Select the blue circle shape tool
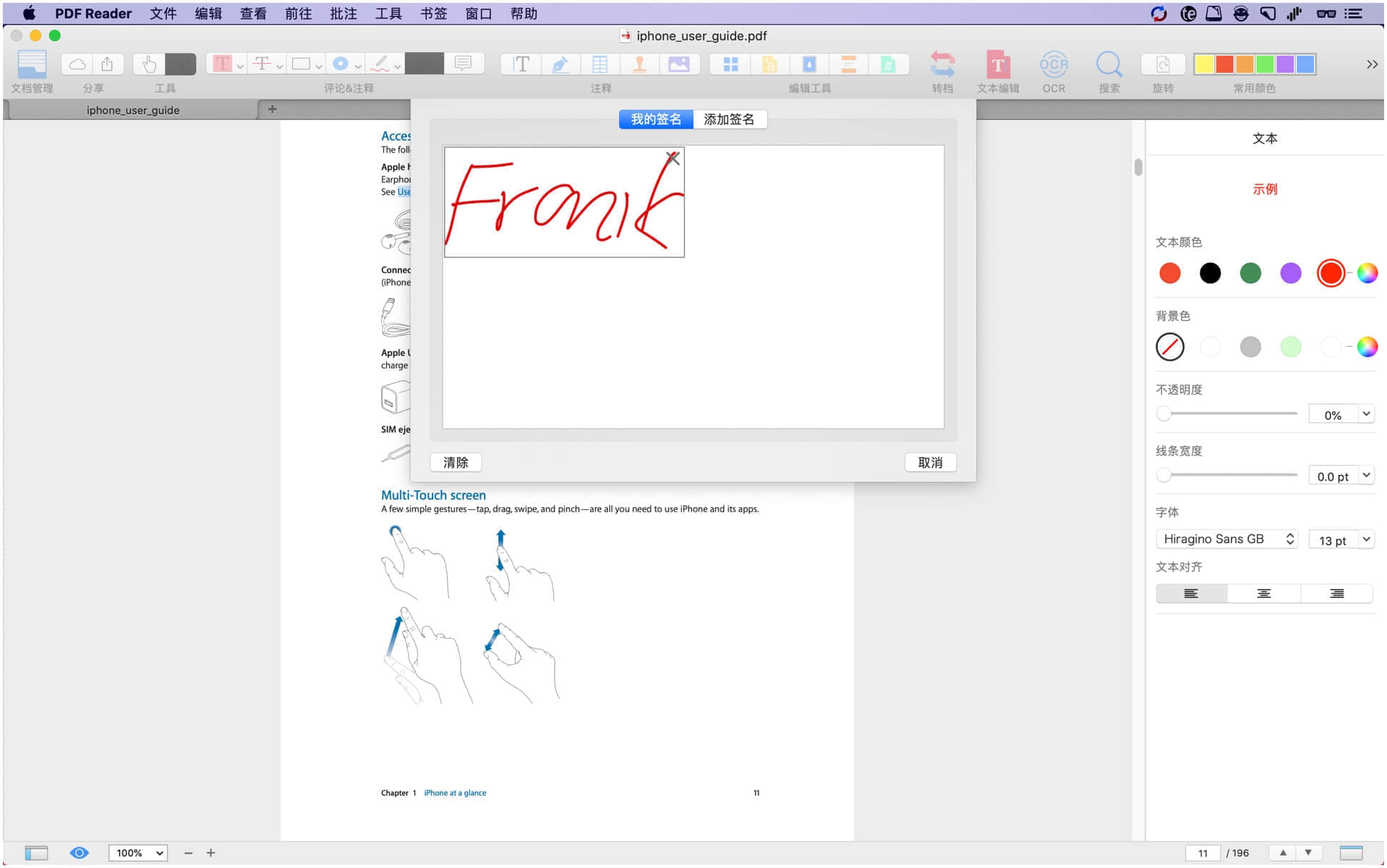 [340, 64]
